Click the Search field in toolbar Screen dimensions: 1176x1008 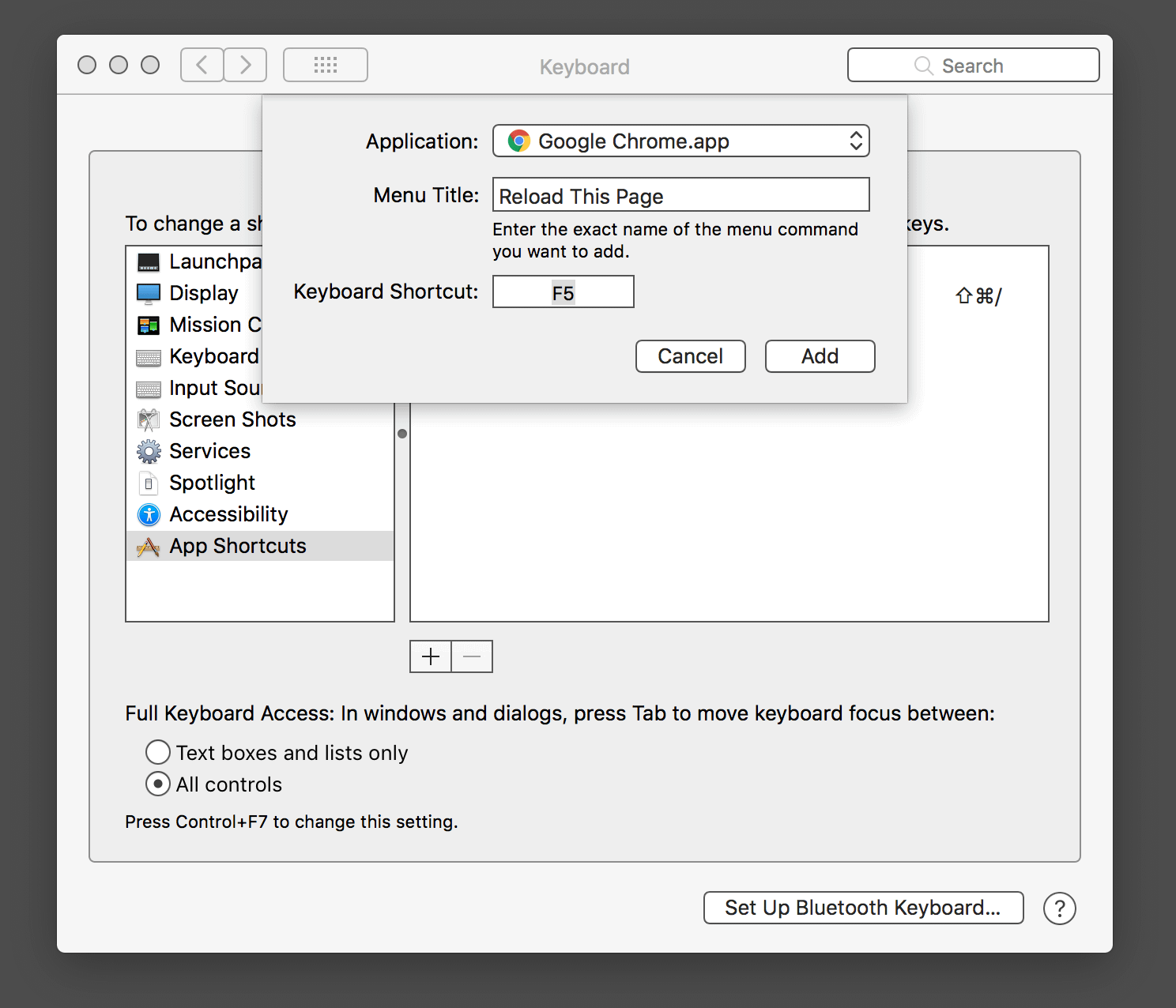pos(974,66)
